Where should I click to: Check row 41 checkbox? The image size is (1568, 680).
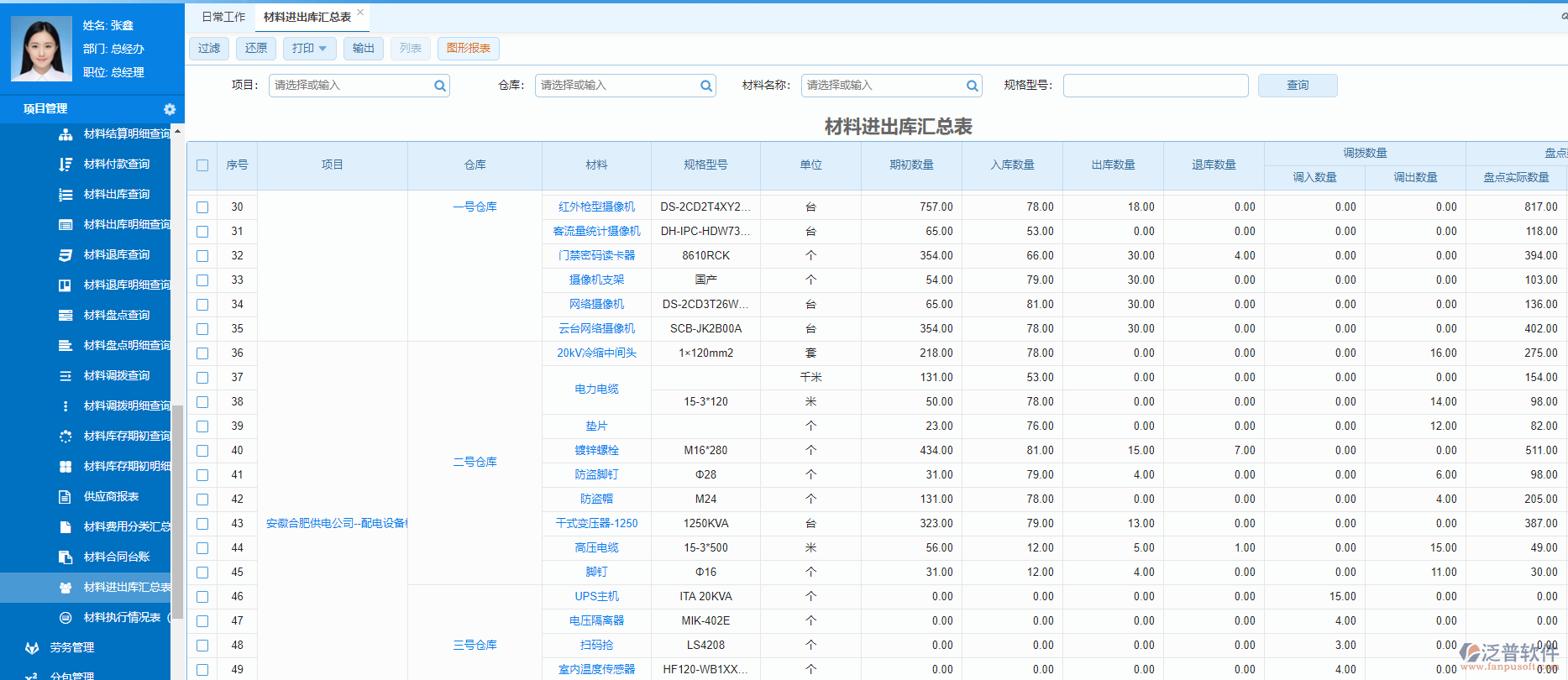pos(202,475)
